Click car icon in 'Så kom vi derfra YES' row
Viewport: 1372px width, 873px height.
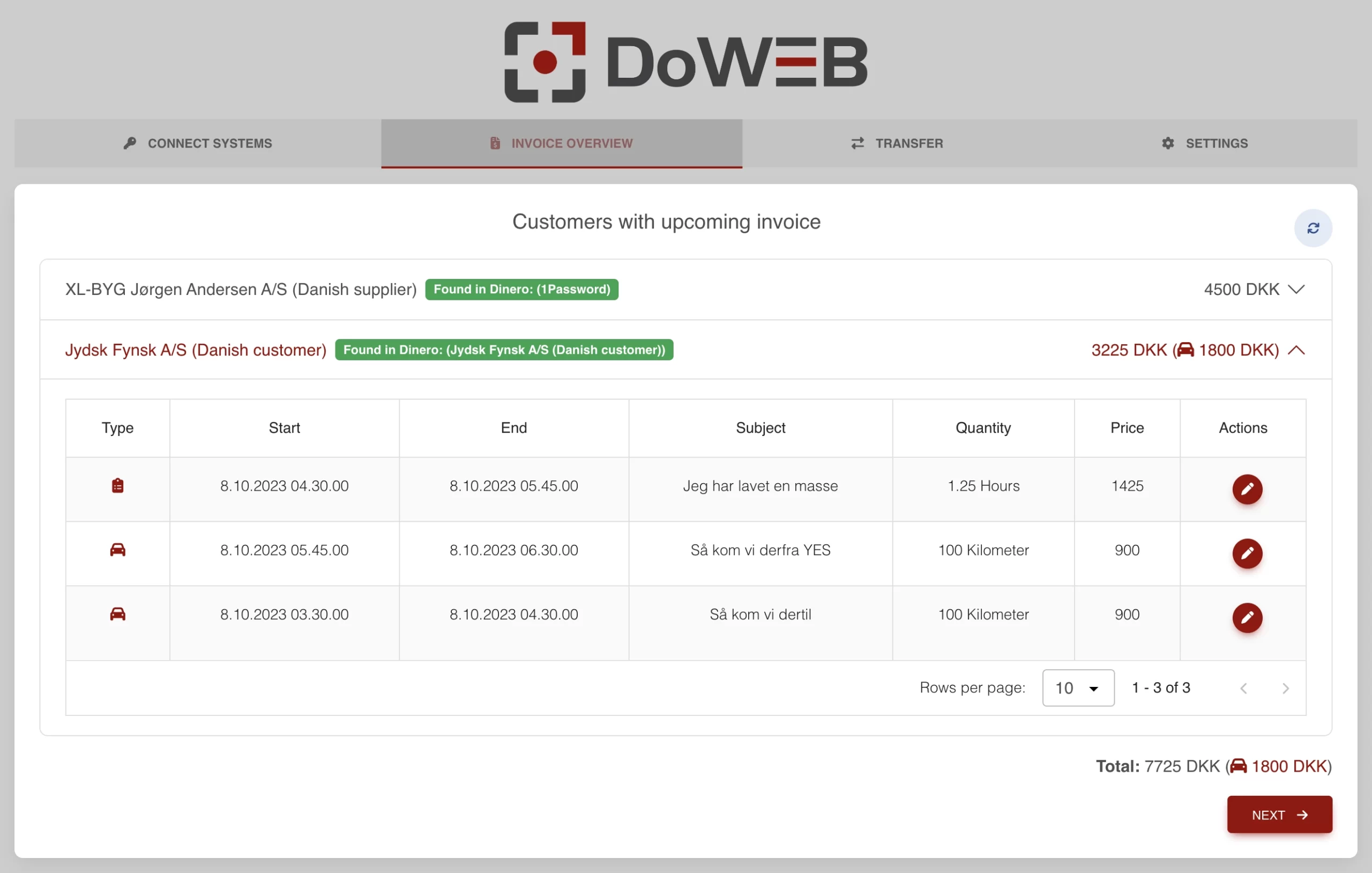tap(117, 550)
